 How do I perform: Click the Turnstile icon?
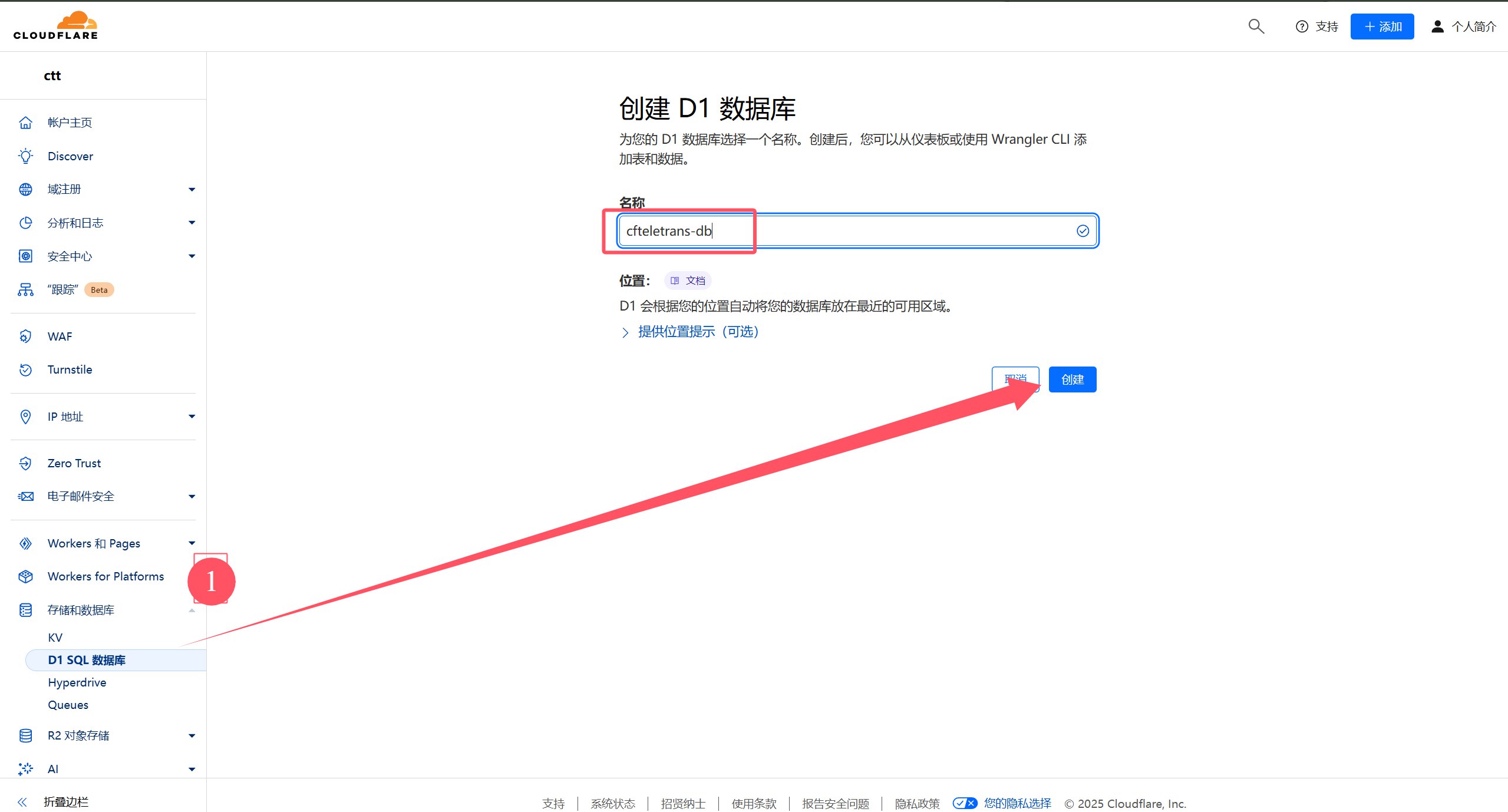click(x=25, y=369)
